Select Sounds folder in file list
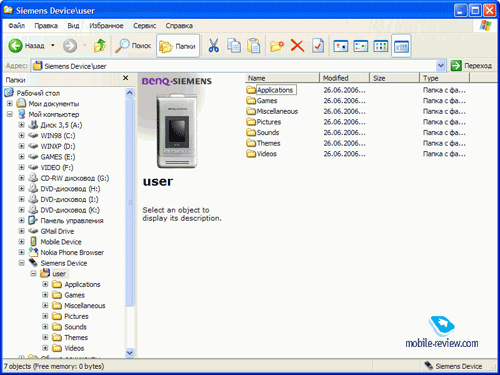500x375 pixels. (268, 133)
